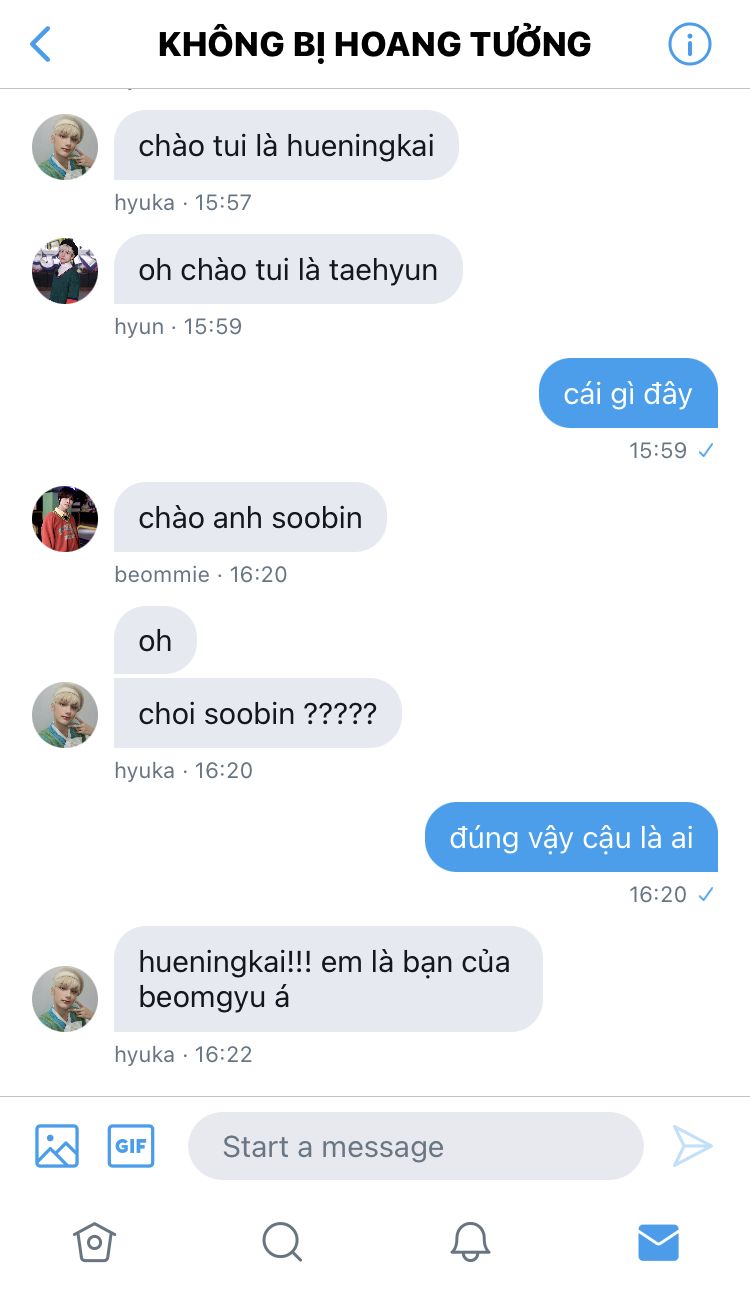Go back using the left arrow icon
This screenshot has width=750, height=1294.
pos(40,44)
